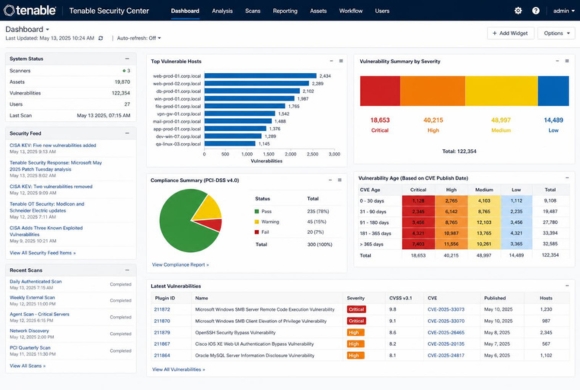Open plugin ID 211864 link
The image size is (580, 390).
click(162, 356)
